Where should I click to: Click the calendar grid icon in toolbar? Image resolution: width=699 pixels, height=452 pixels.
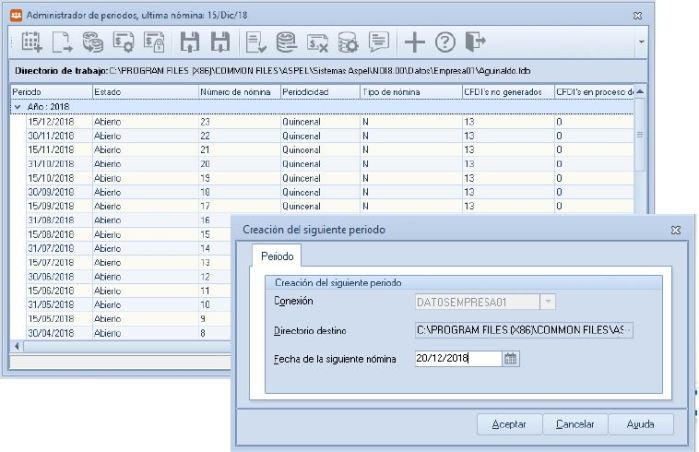[x=32, y=43]
